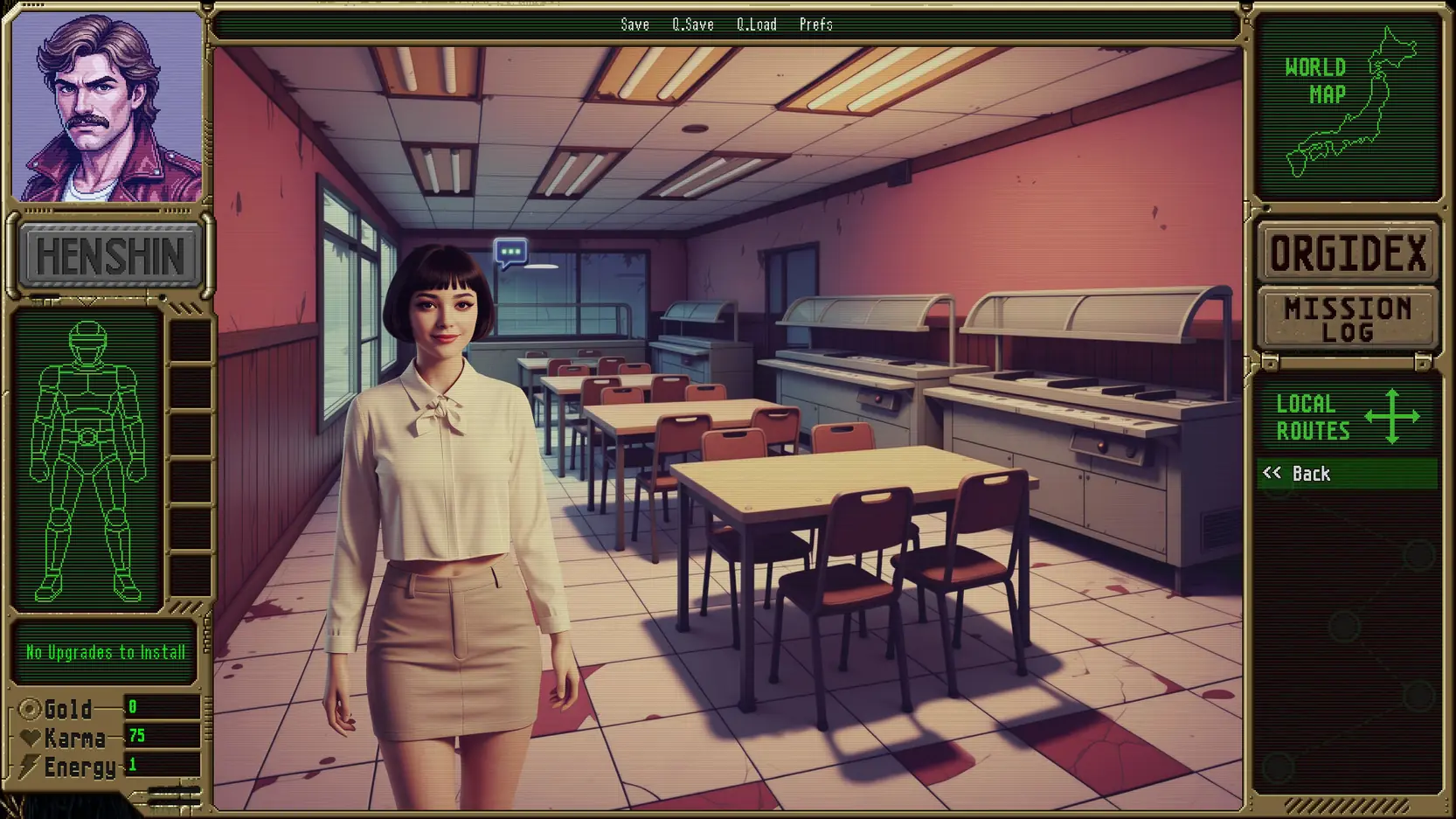Select the topmost empty upgrade slot
This screenshot has height=819, width=1456.
pos(190,340)
